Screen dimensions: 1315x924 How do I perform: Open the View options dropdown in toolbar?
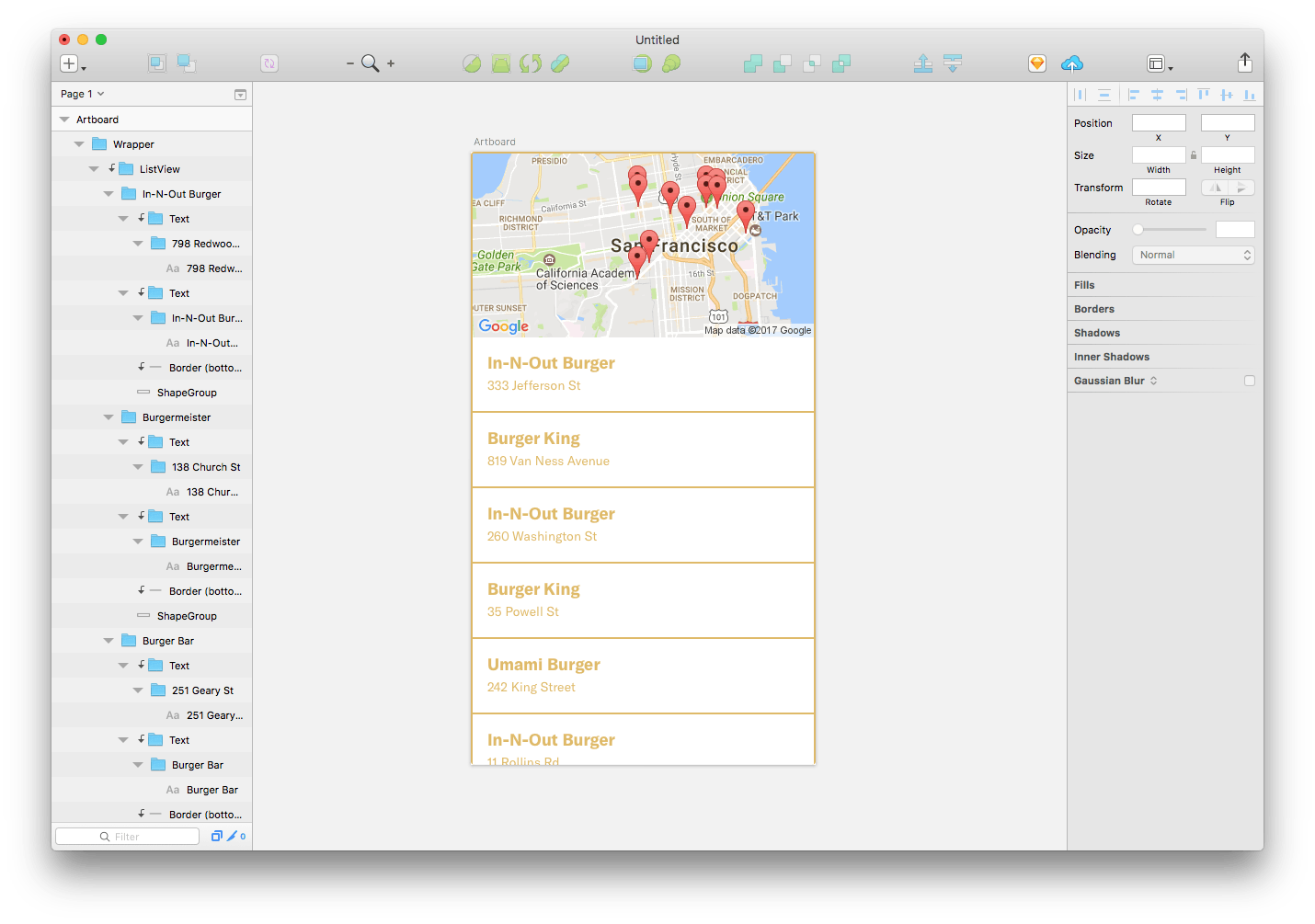(1160, 63)
